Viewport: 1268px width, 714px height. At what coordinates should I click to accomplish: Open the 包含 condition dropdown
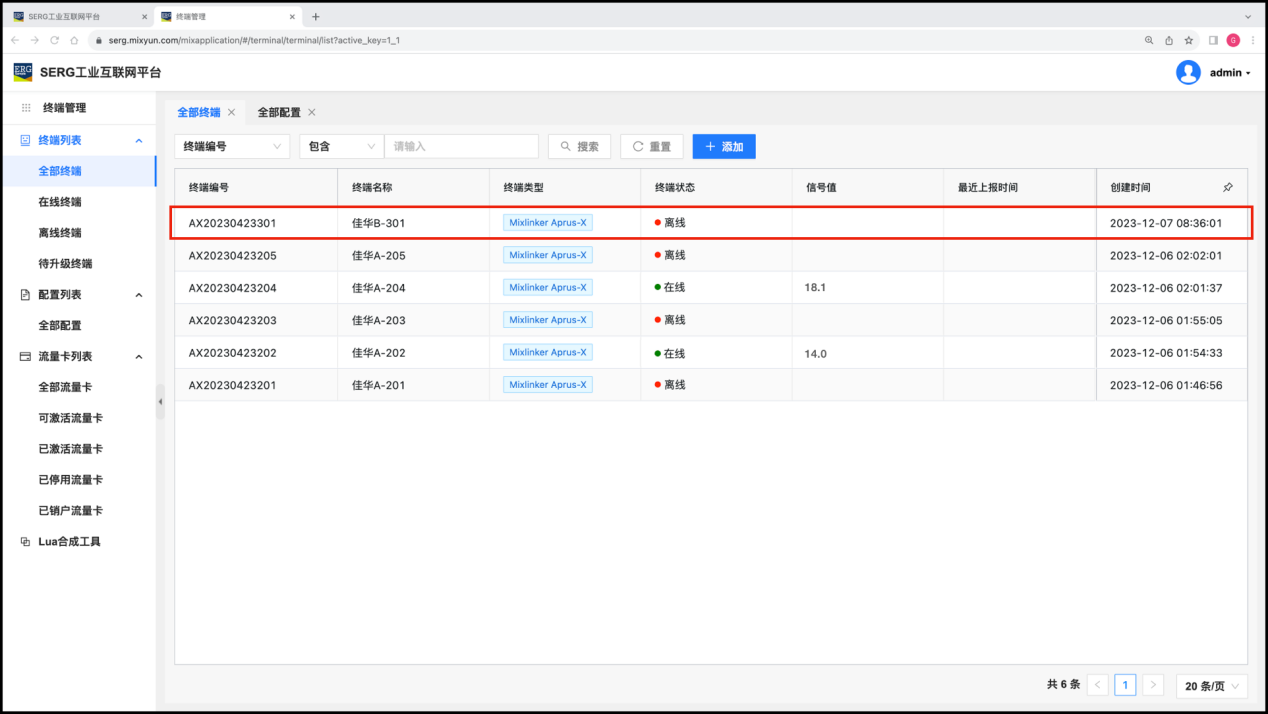pos(341,146)
